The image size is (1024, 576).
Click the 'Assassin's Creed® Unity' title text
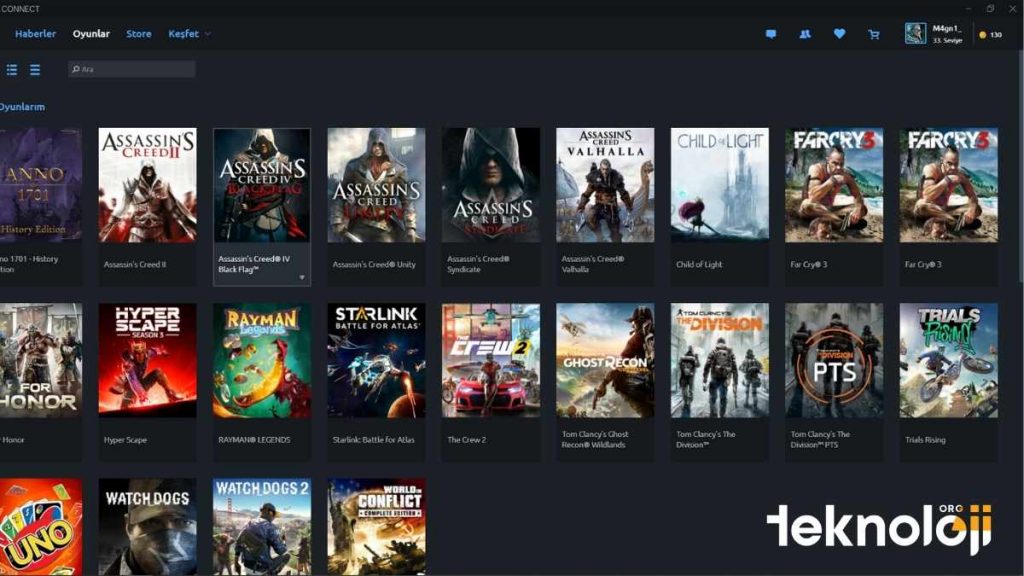click(374, 264)
